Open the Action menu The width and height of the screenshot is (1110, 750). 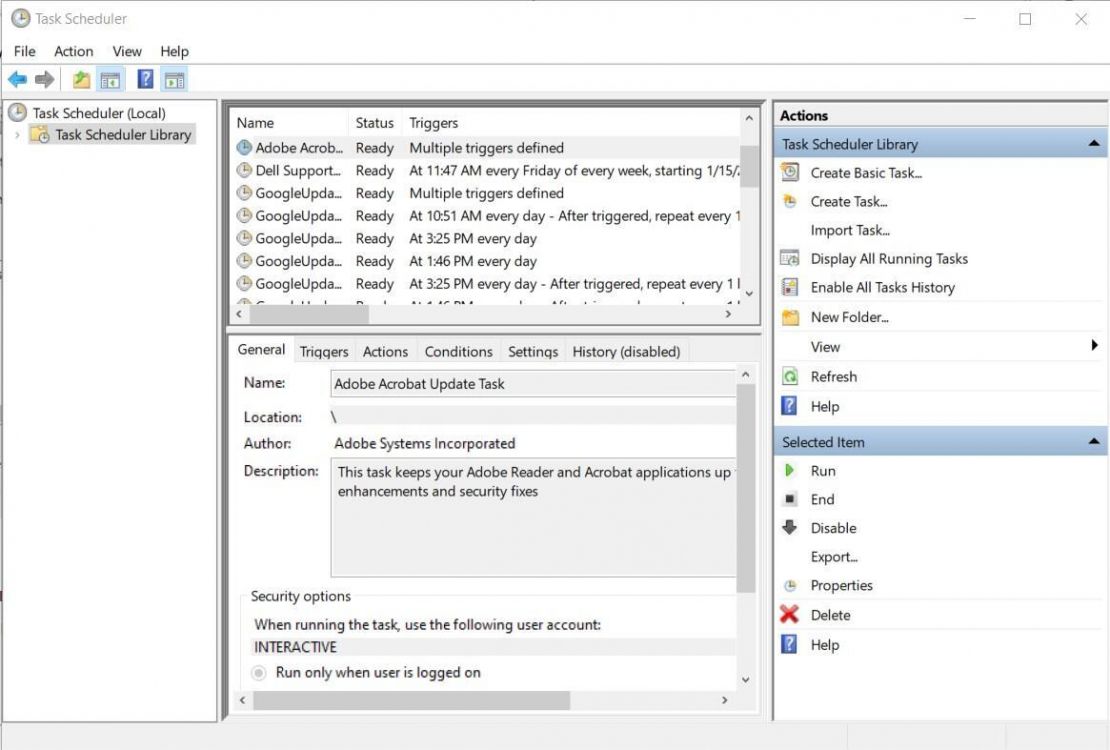point(73,51)
